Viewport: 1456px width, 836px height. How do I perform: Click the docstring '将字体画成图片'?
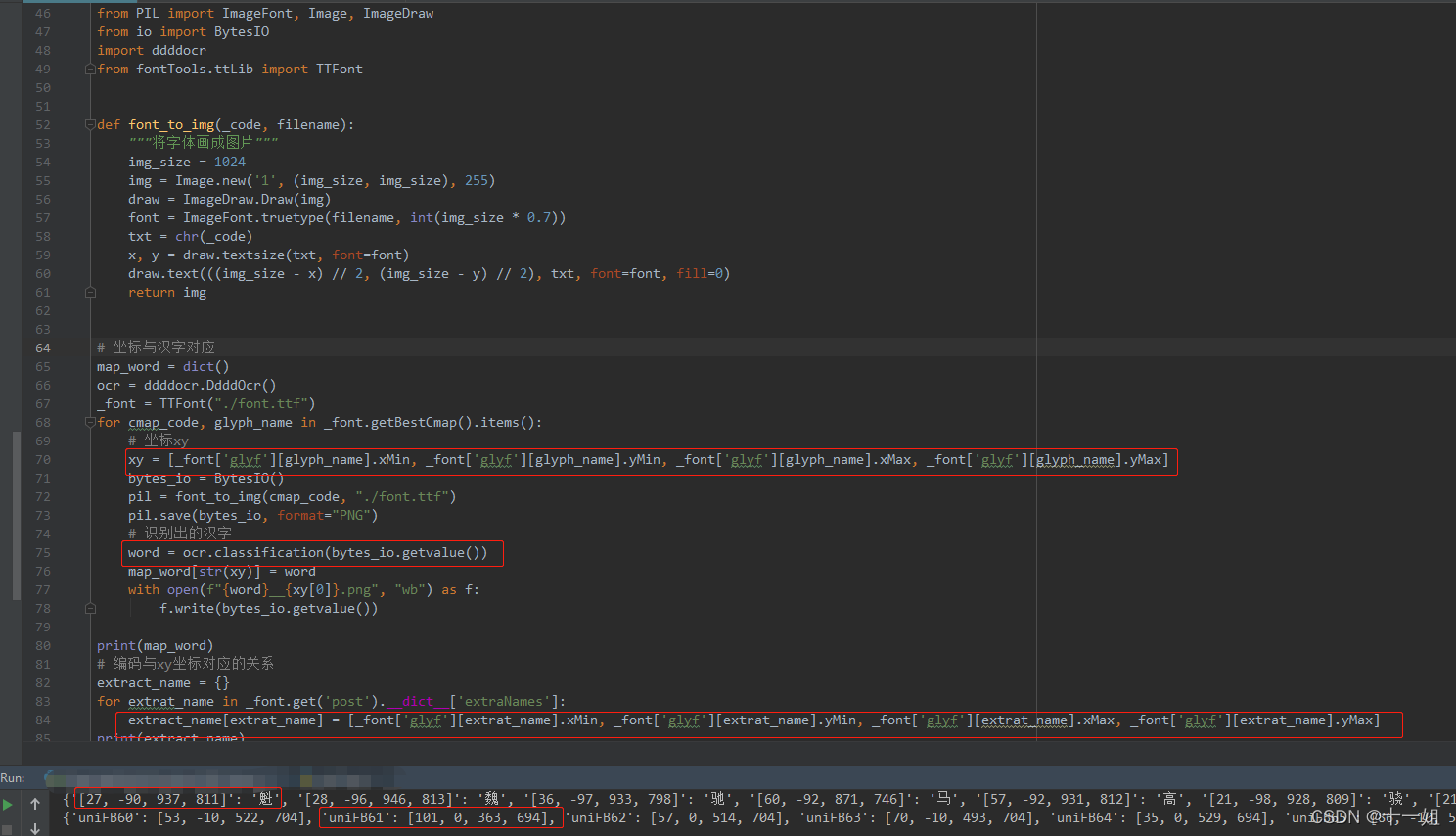tap(203, 143)
